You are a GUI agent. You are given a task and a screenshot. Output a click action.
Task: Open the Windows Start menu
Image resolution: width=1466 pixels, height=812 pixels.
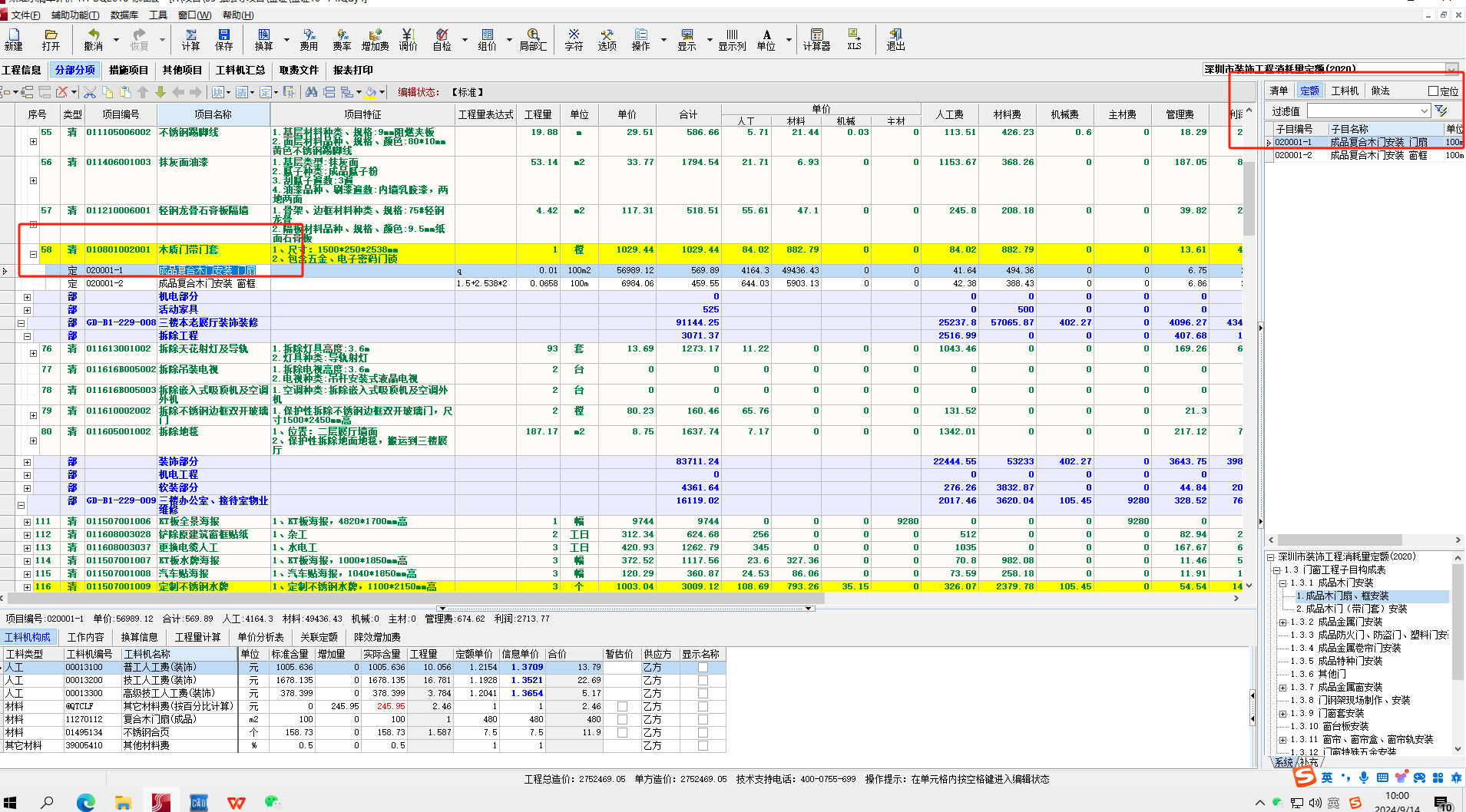10,802
